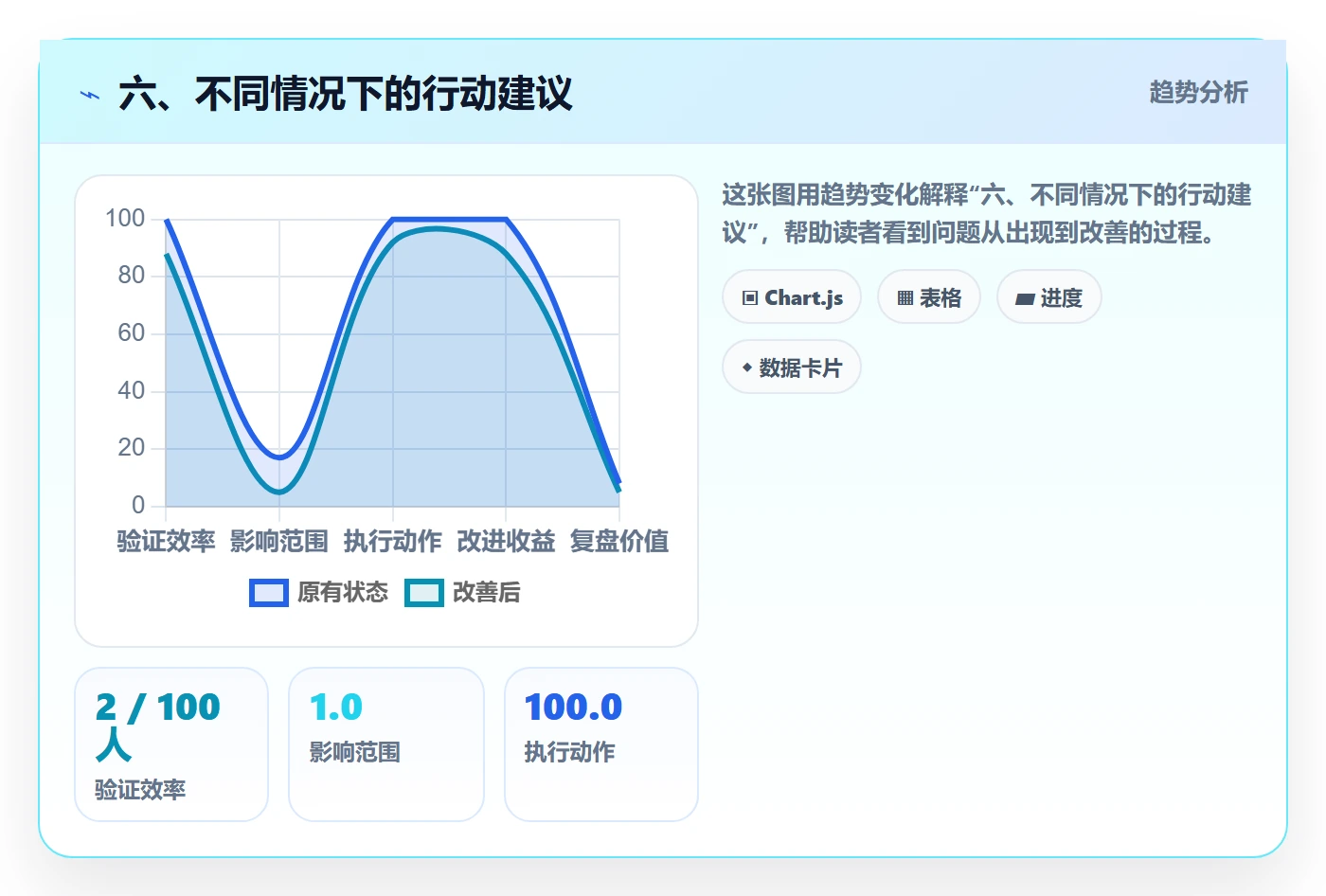Click the 趋势分析 label in header
This screenshot has height=896, width=1326.
[1199, 93]
